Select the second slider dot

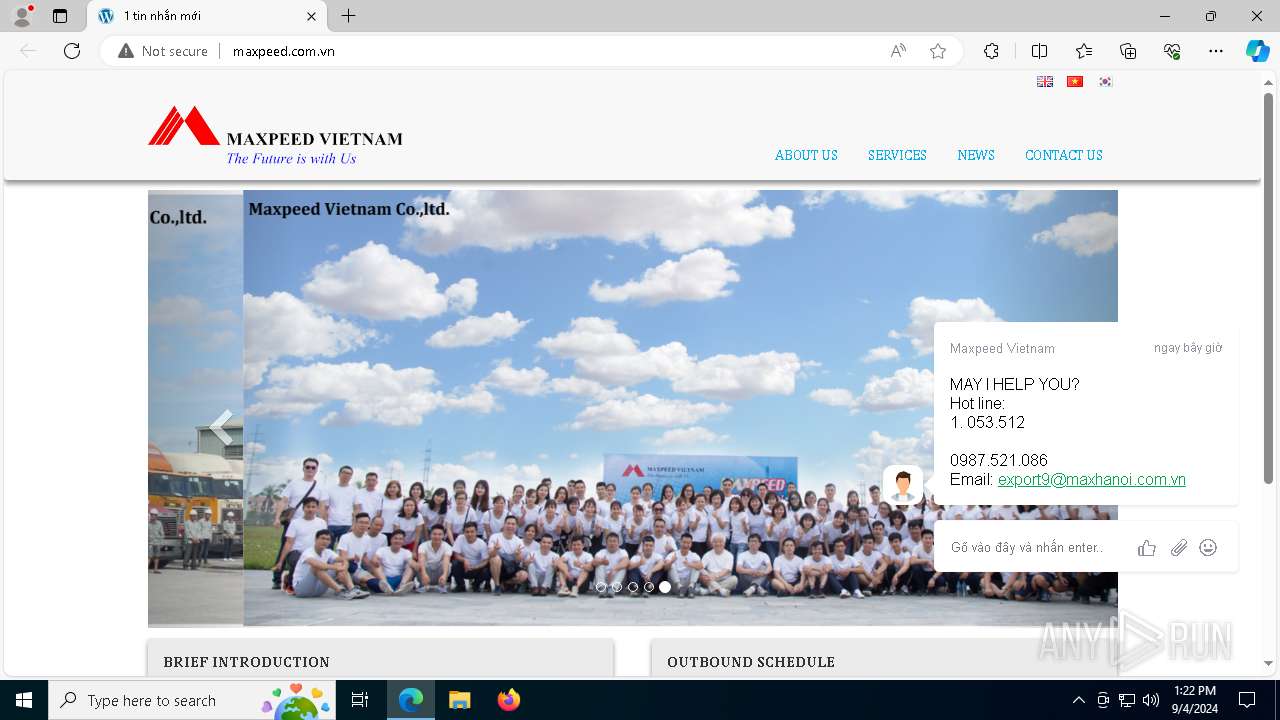[x=617, y=587]
